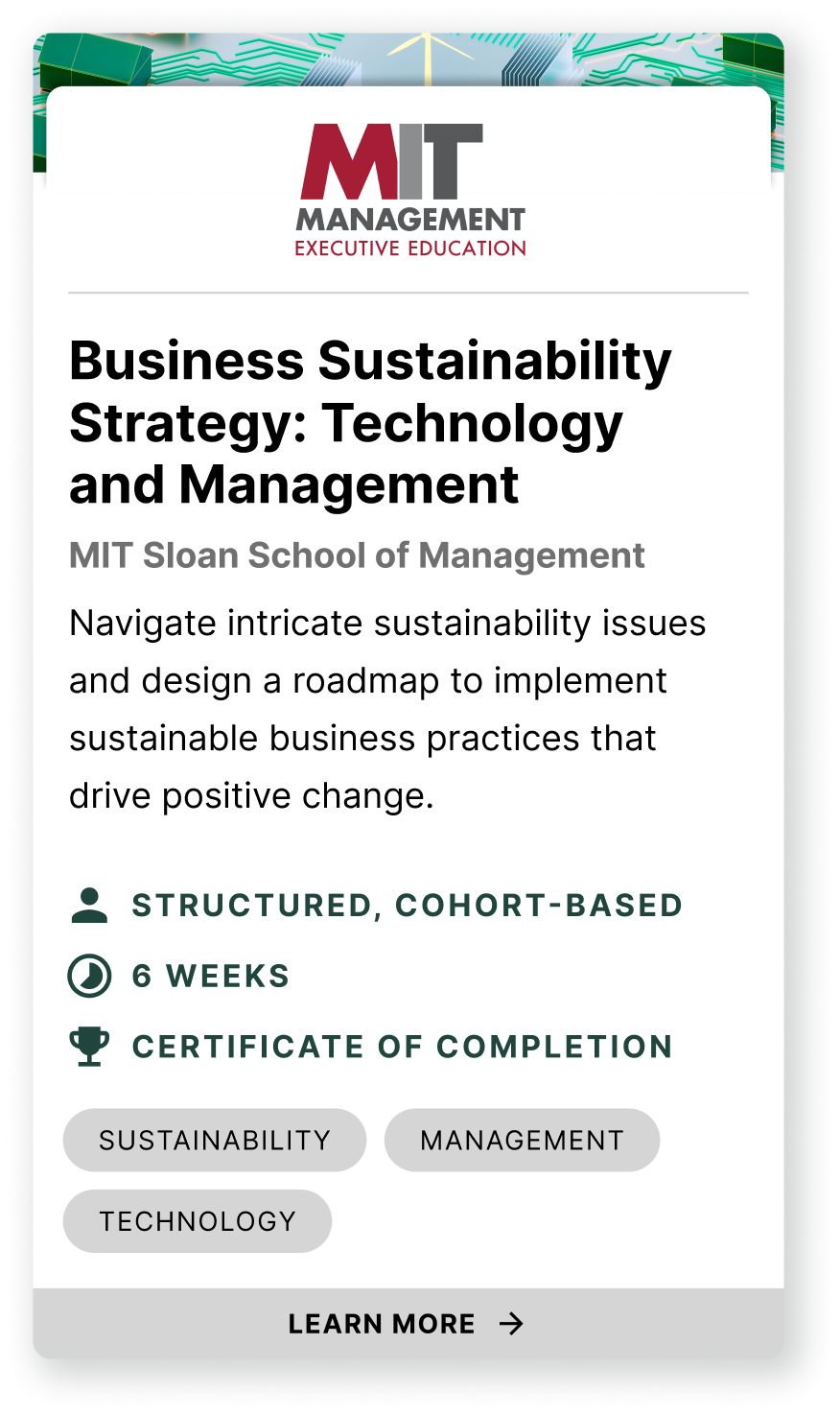Select the TECHNOLOGY tag pill
Viewport: 840px width, 1415px height.
pyautogui.click(x=198, y=1221)
